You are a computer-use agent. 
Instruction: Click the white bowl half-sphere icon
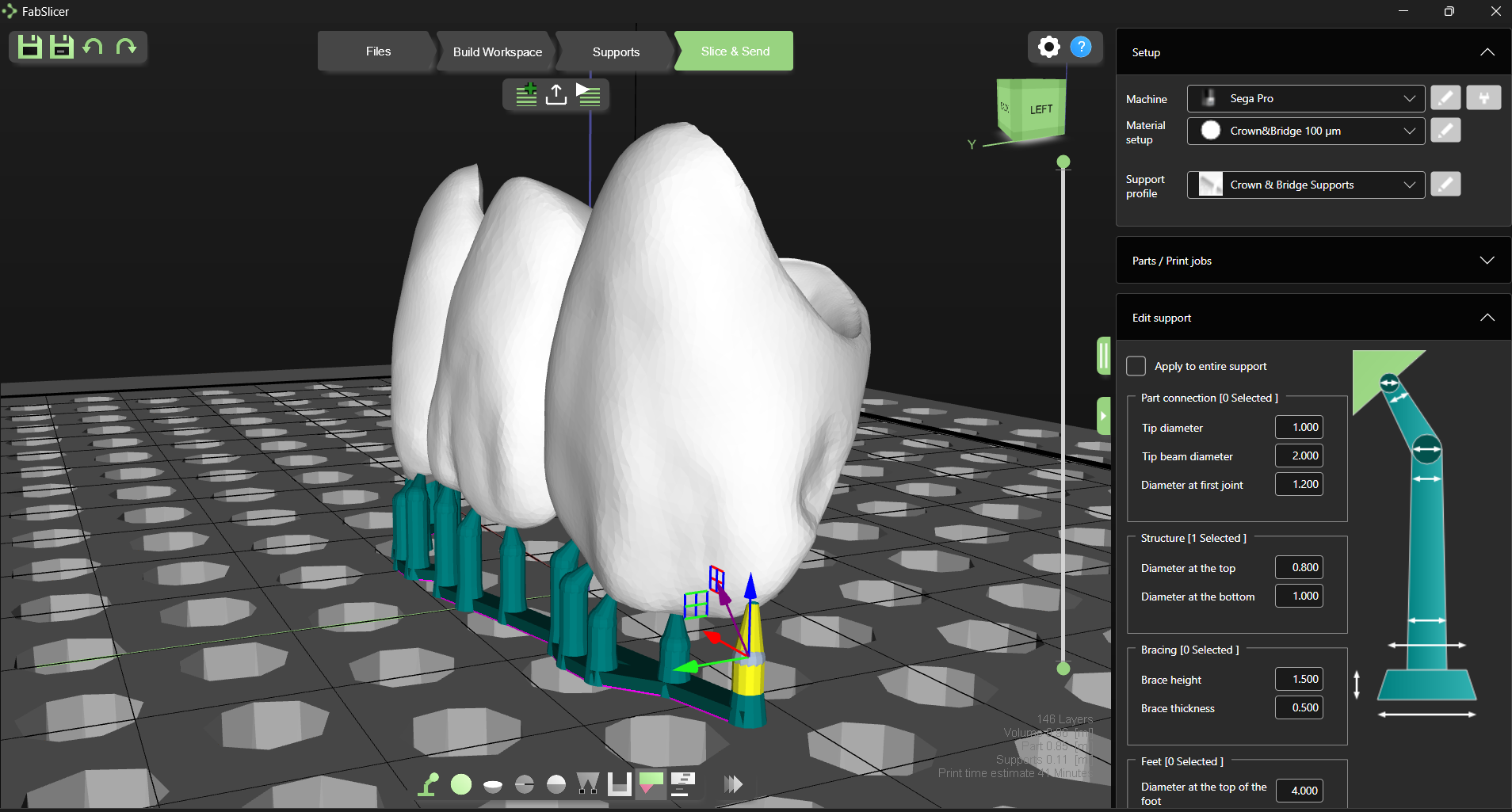click(x=493, y=785)
